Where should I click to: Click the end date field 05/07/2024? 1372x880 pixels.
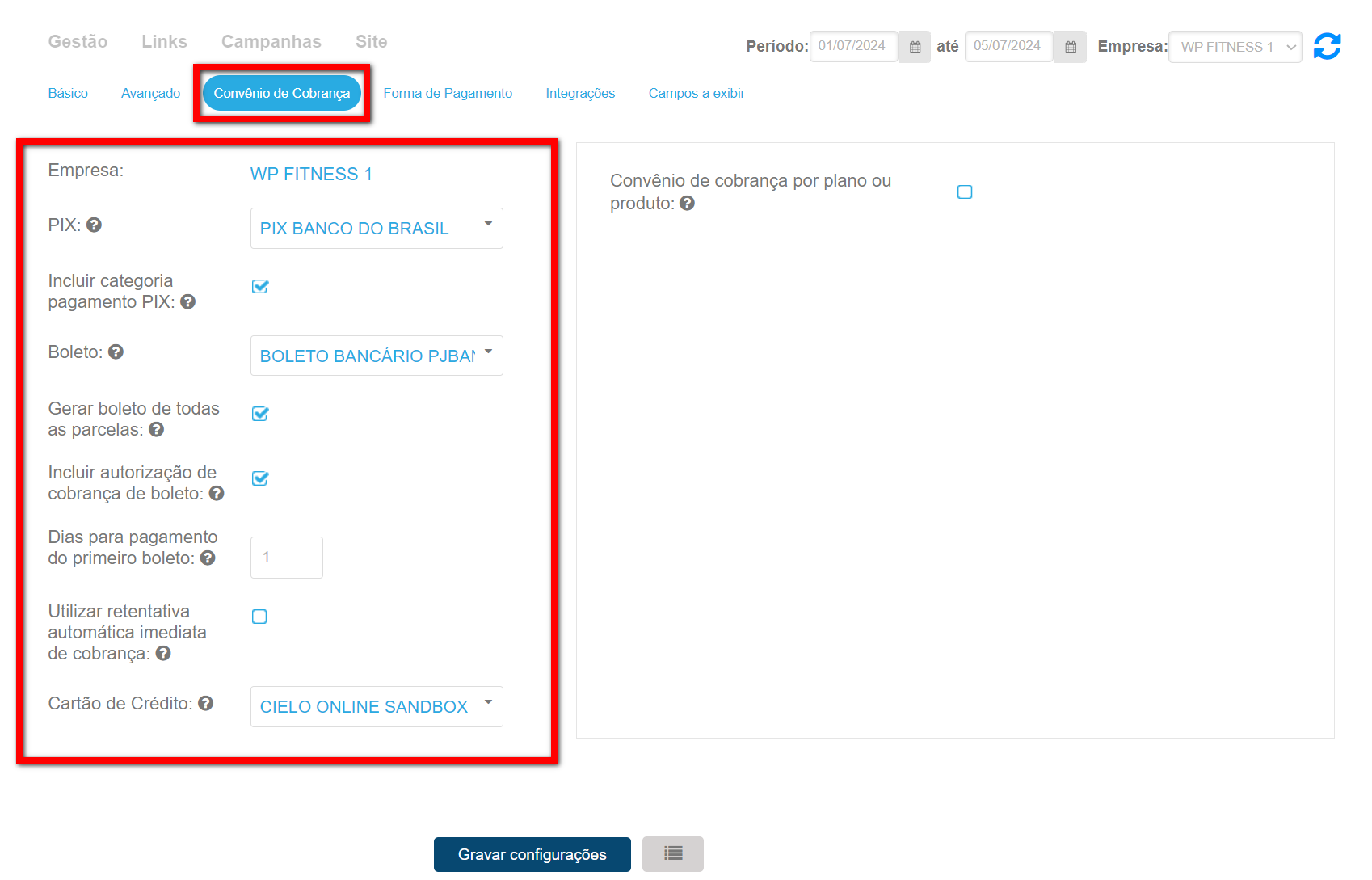point(1009,46)
